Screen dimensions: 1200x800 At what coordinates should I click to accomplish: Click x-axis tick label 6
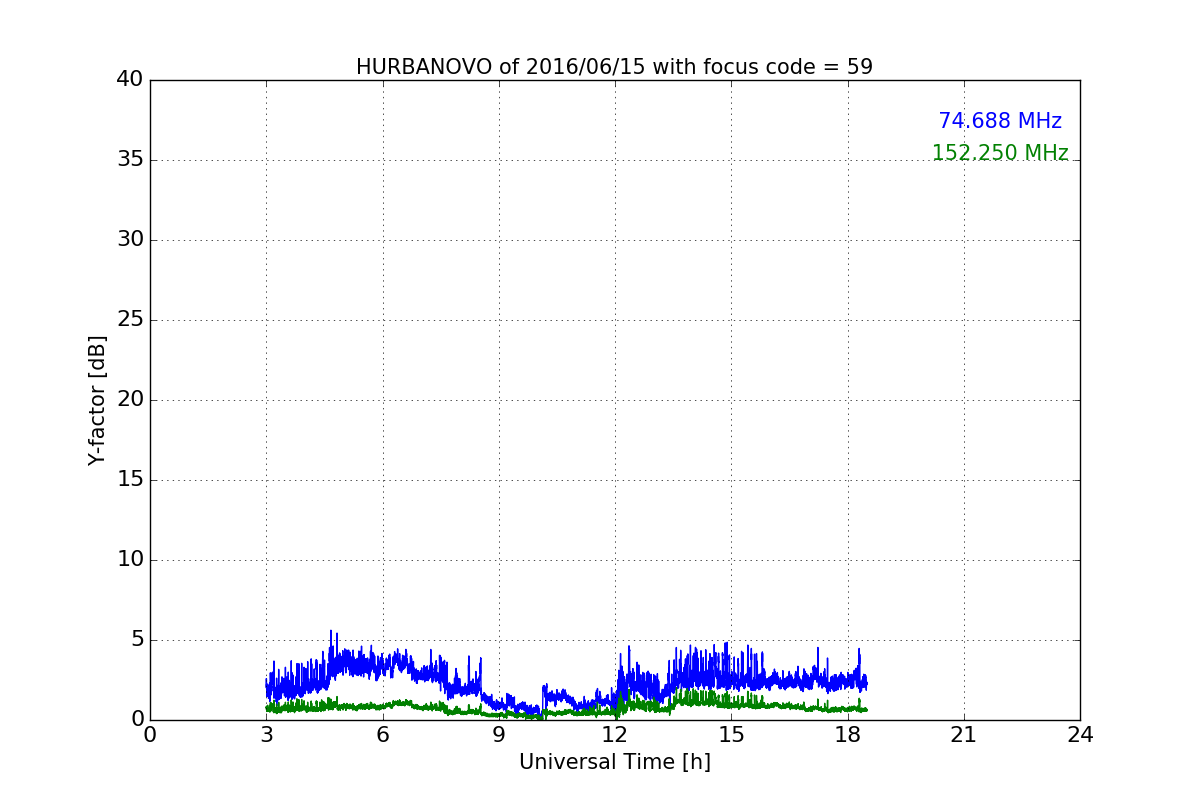(383, 734)
